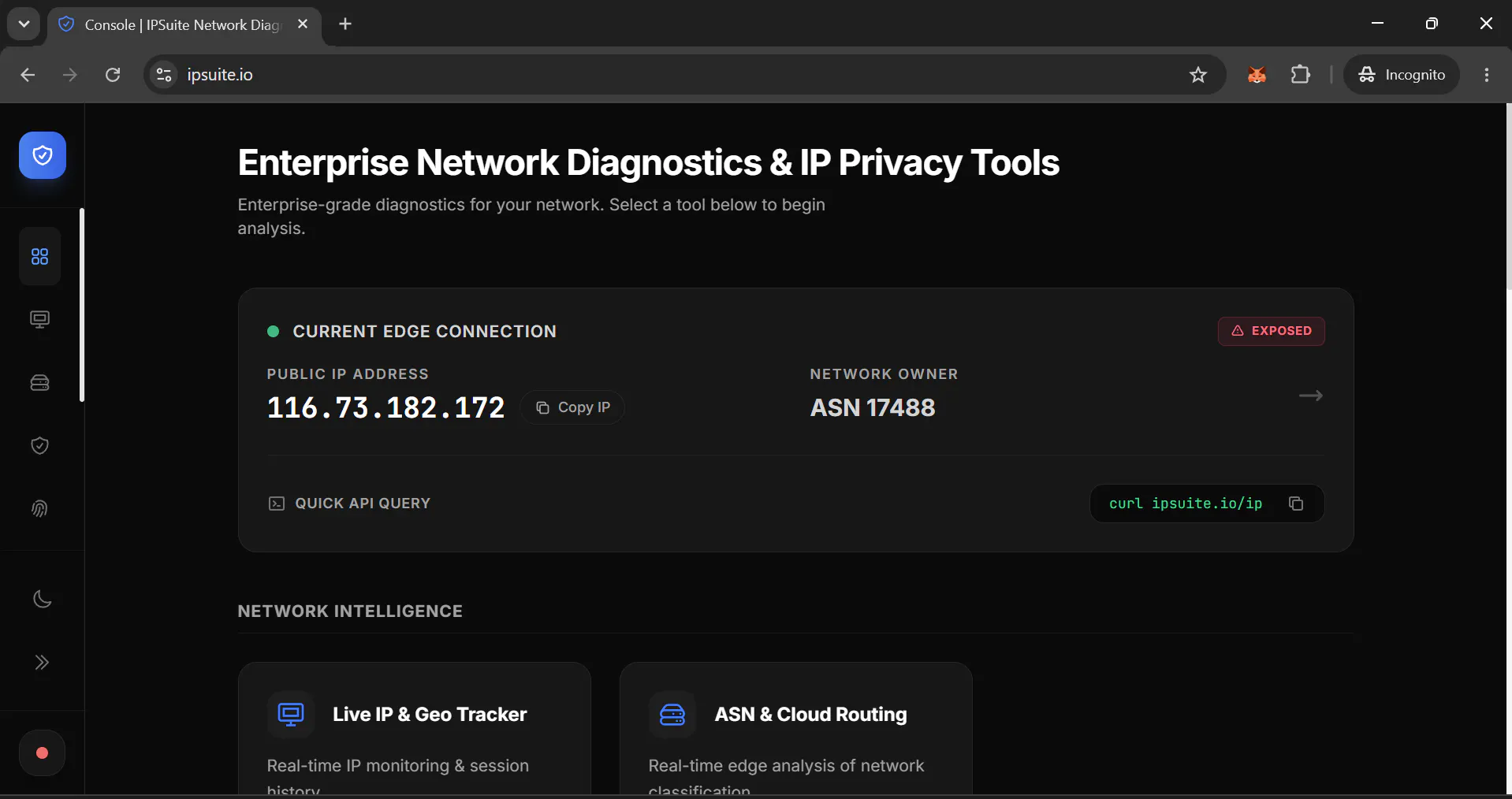
Task: Click the ASN 17488 value
Action: (873, 407)
